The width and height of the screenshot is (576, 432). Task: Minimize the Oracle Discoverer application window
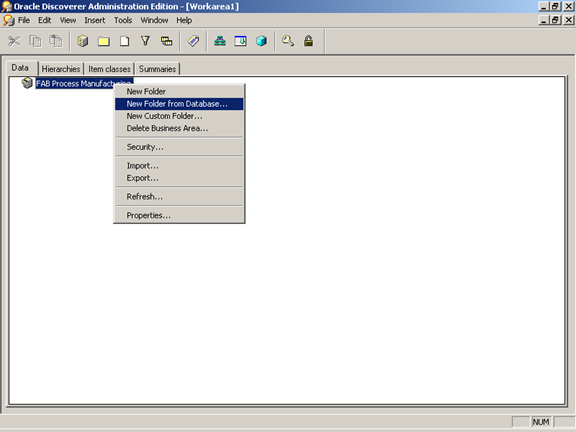click(543, 6)
